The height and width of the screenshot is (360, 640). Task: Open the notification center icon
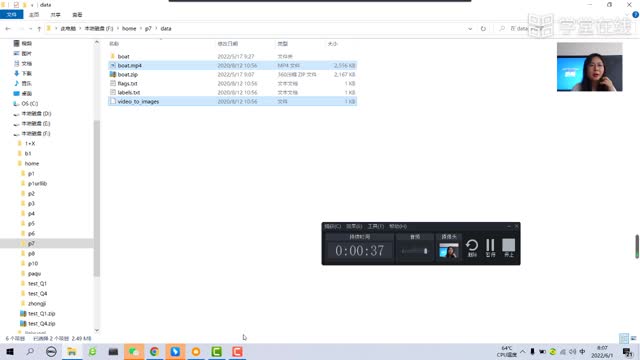coord(627,351)
